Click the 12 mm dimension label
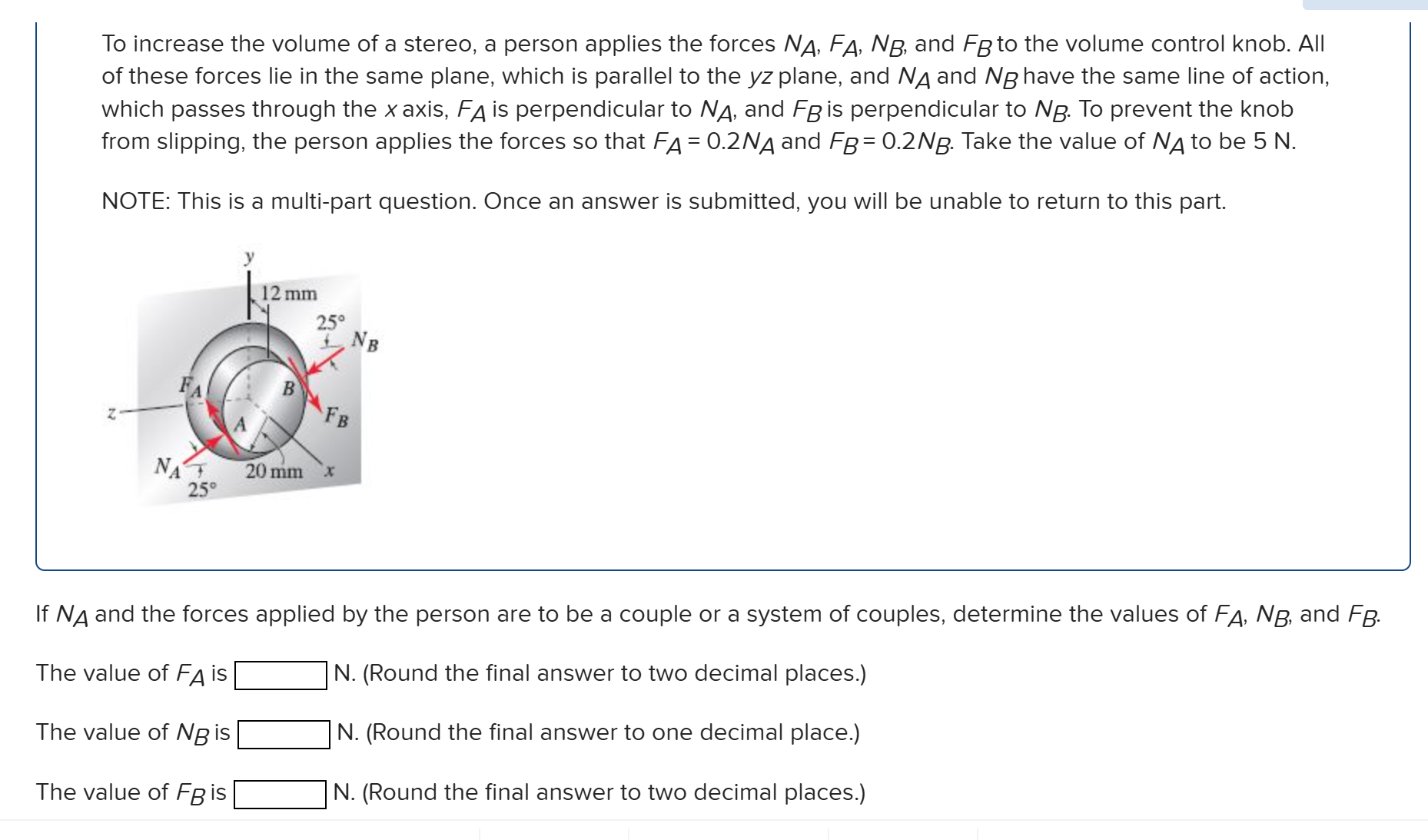1428x840 pixels. pyautogui.click(x=289, y=294)
